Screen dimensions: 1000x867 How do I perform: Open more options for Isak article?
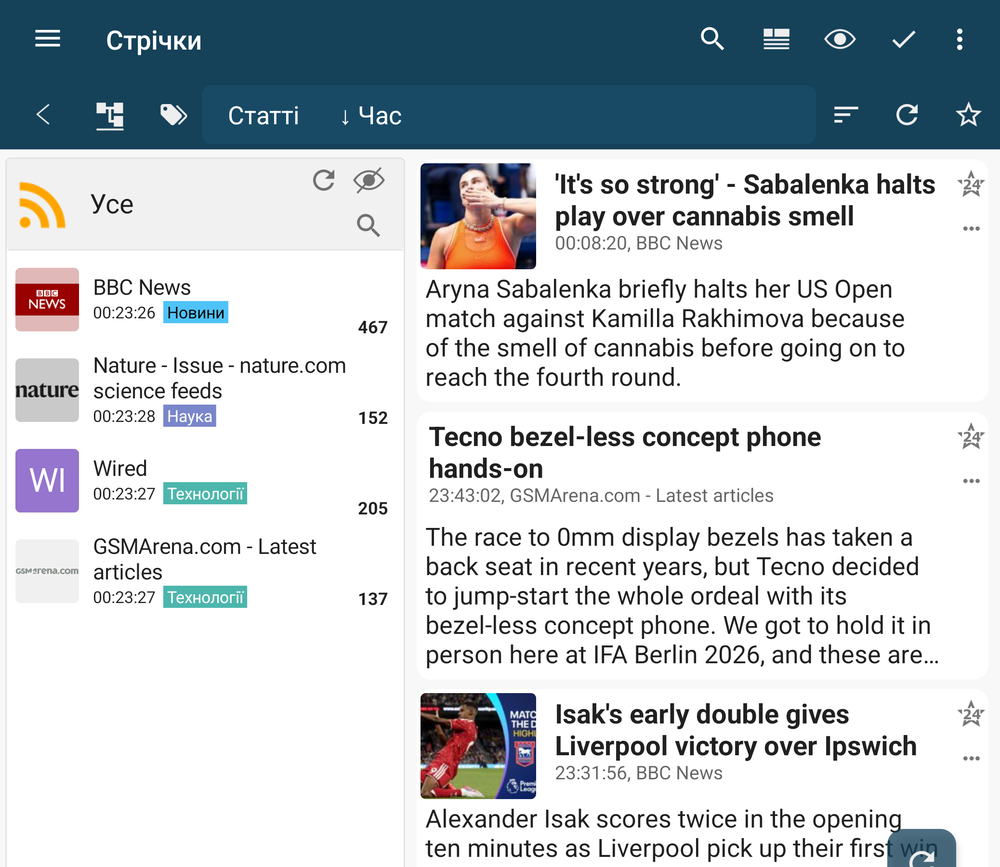click(971, 759)
